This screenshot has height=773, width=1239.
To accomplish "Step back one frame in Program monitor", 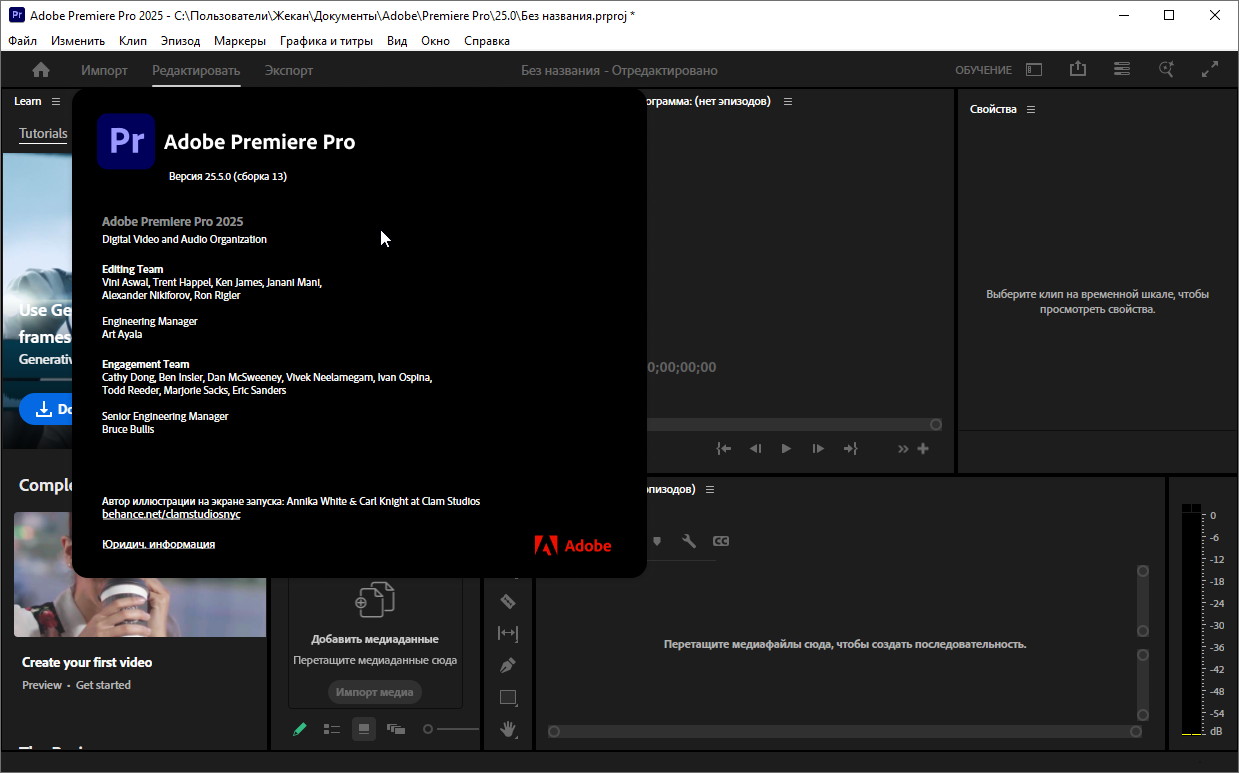I will [756, 449].
